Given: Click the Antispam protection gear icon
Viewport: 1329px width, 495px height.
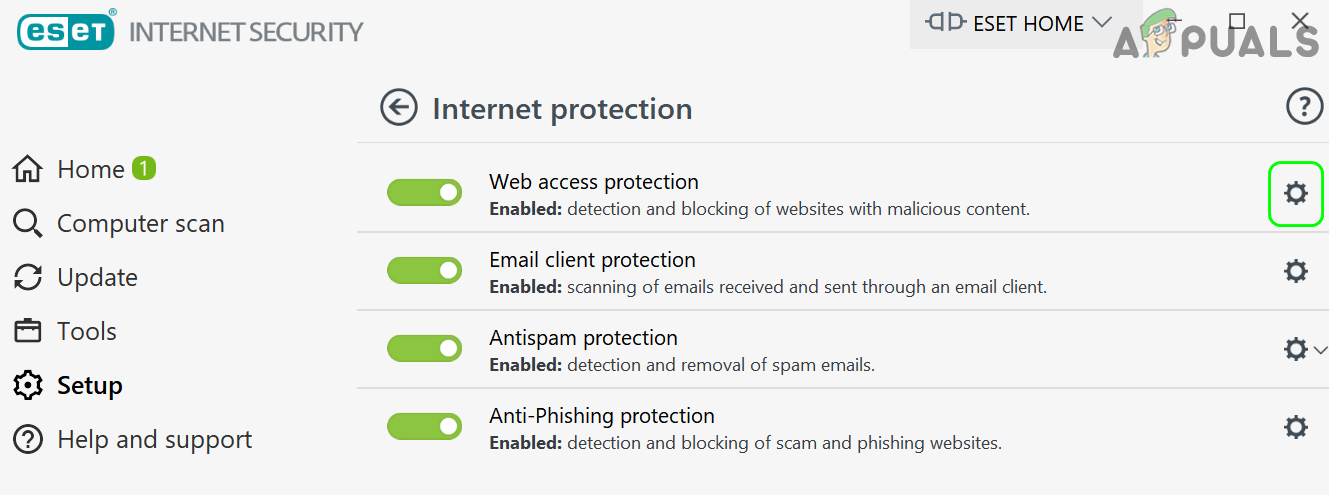Looking at the screenshot, I should tap(1295, 349).
